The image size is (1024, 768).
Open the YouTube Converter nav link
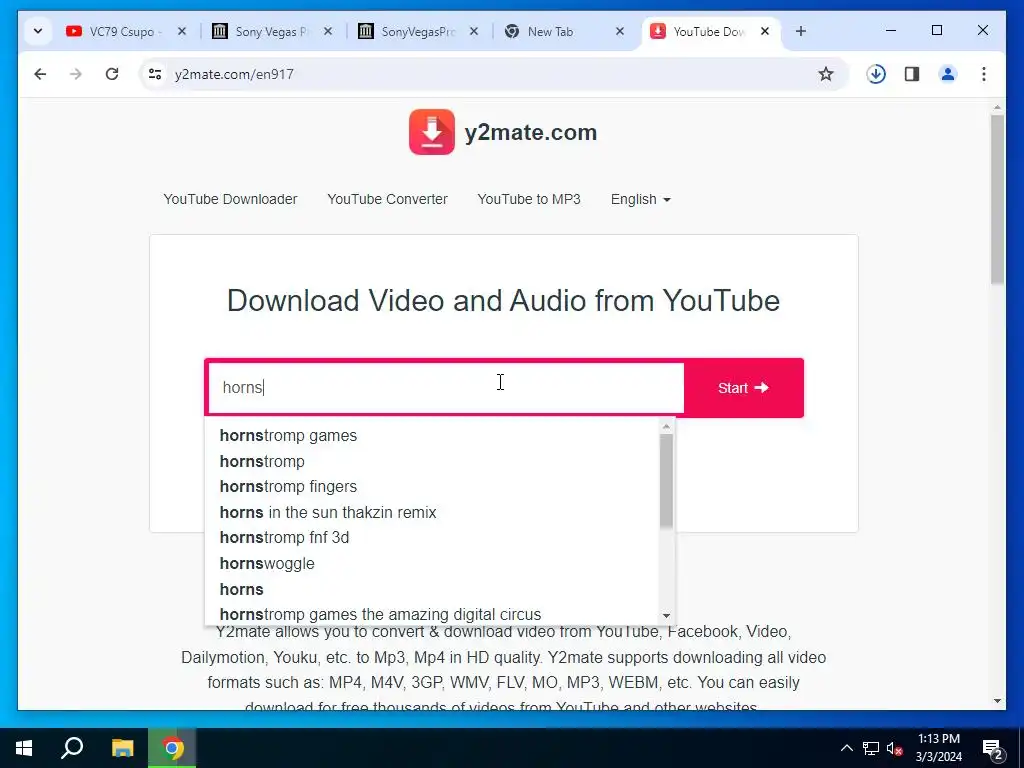click(x=387, y=199)
